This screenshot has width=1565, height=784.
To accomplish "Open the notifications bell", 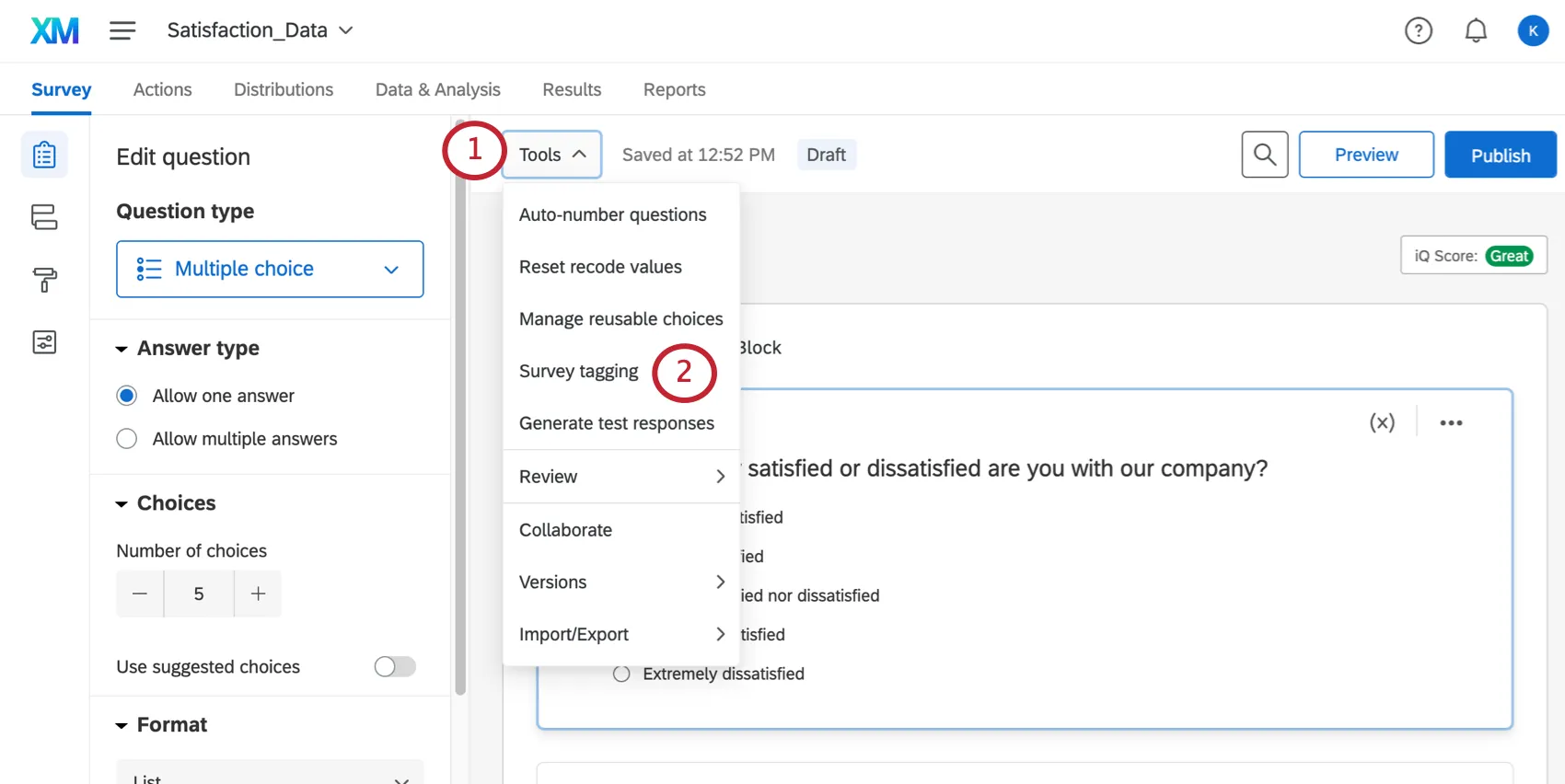I will click(1476, 31).
